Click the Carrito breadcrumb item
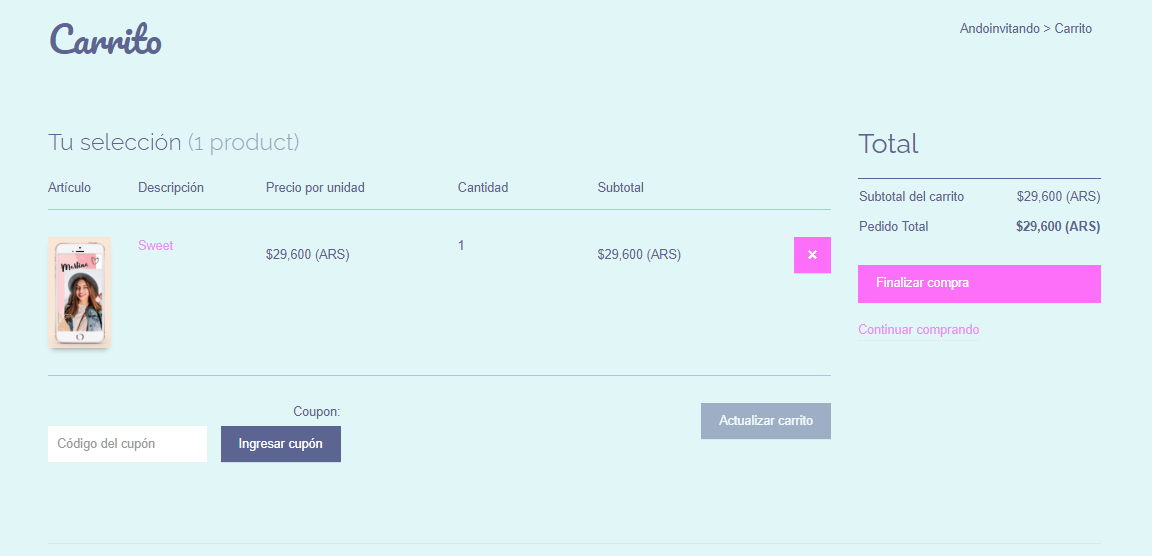Viewport: 1152px width, 556px height. (x=1073, y=29)
